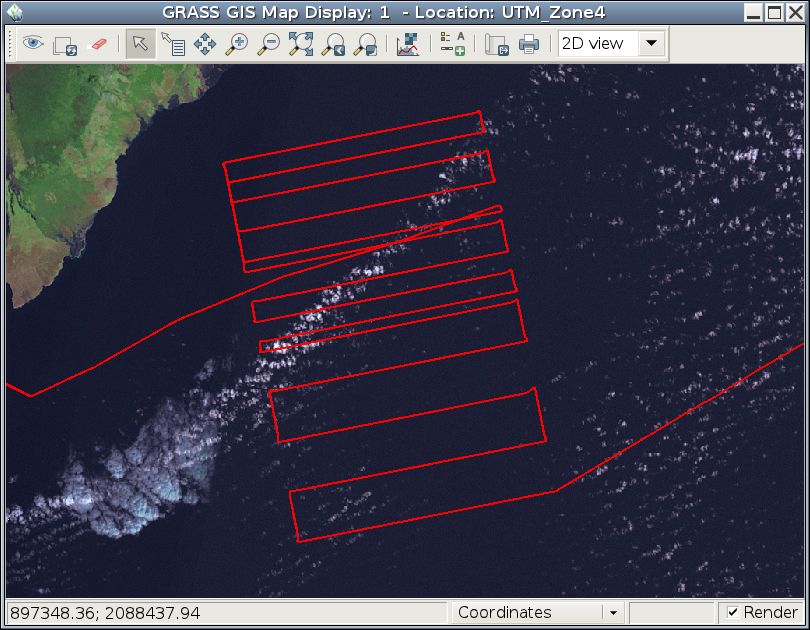Click the Display map eye icon
The height and width of the screenshot is (630, 810).
pyautogui.click(x=33, y=43)
